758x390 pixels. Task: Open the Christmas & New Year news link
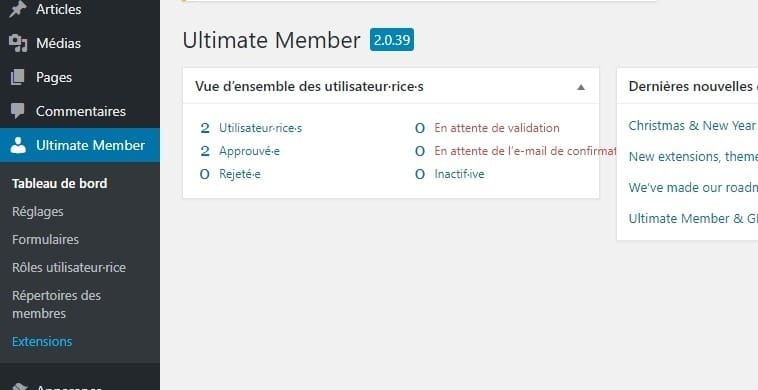point(692,126)
